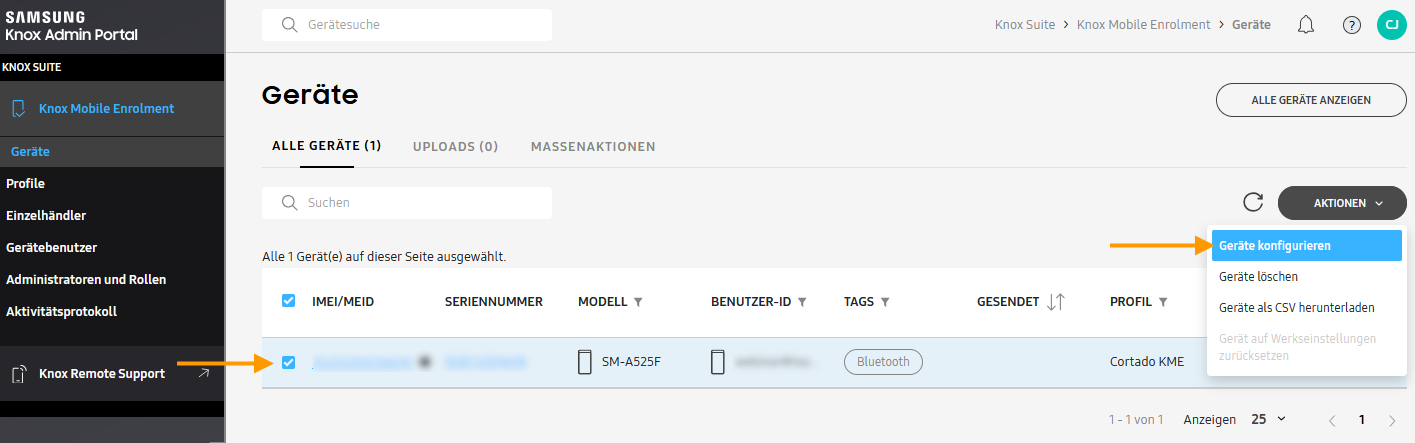Select Geräte konfigurieren from the menu
The image size is (1415, 443).
pos(1305,245)
